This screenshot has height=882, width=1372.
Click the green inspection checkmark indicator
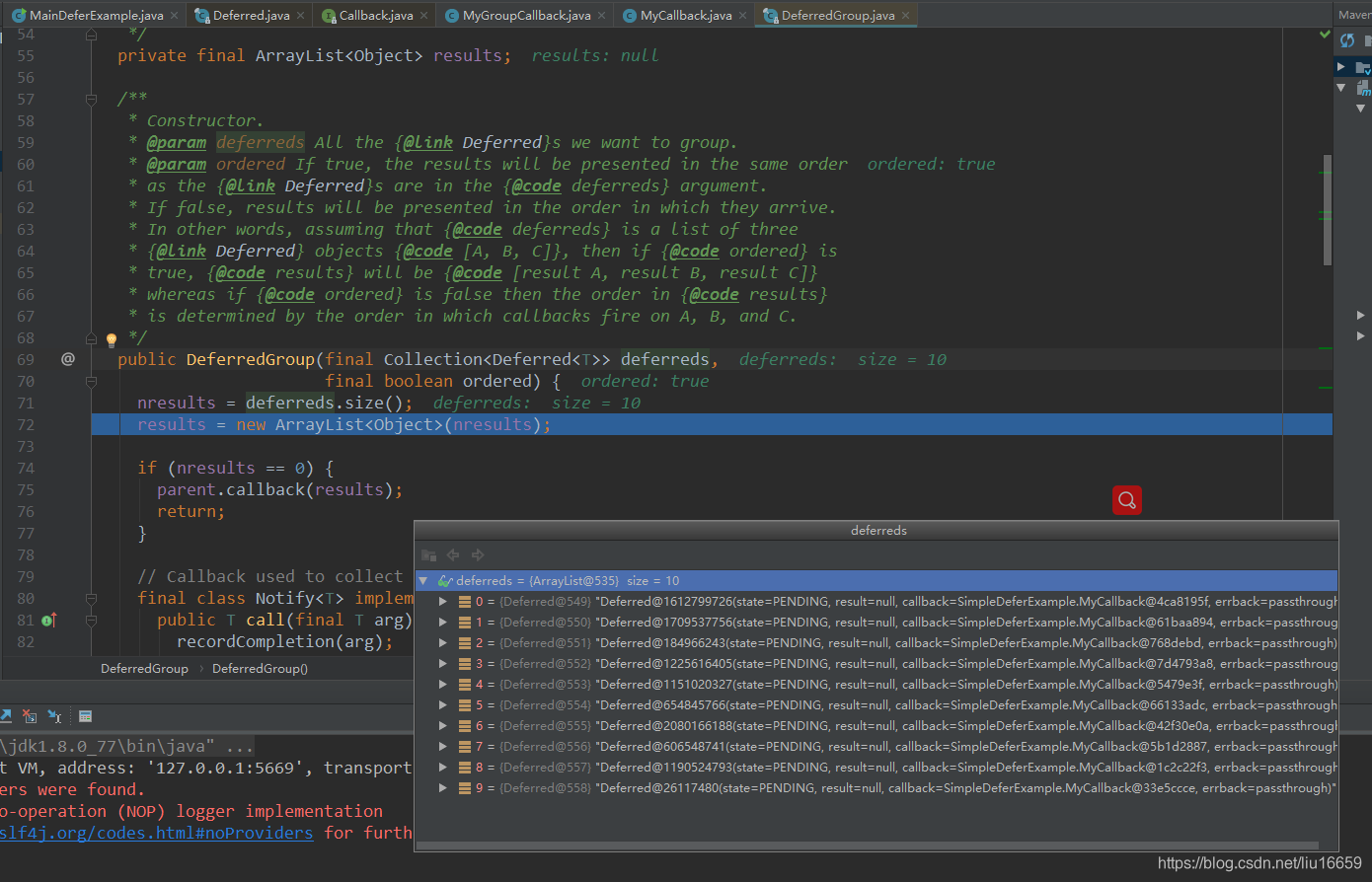tap(1326, 35)
